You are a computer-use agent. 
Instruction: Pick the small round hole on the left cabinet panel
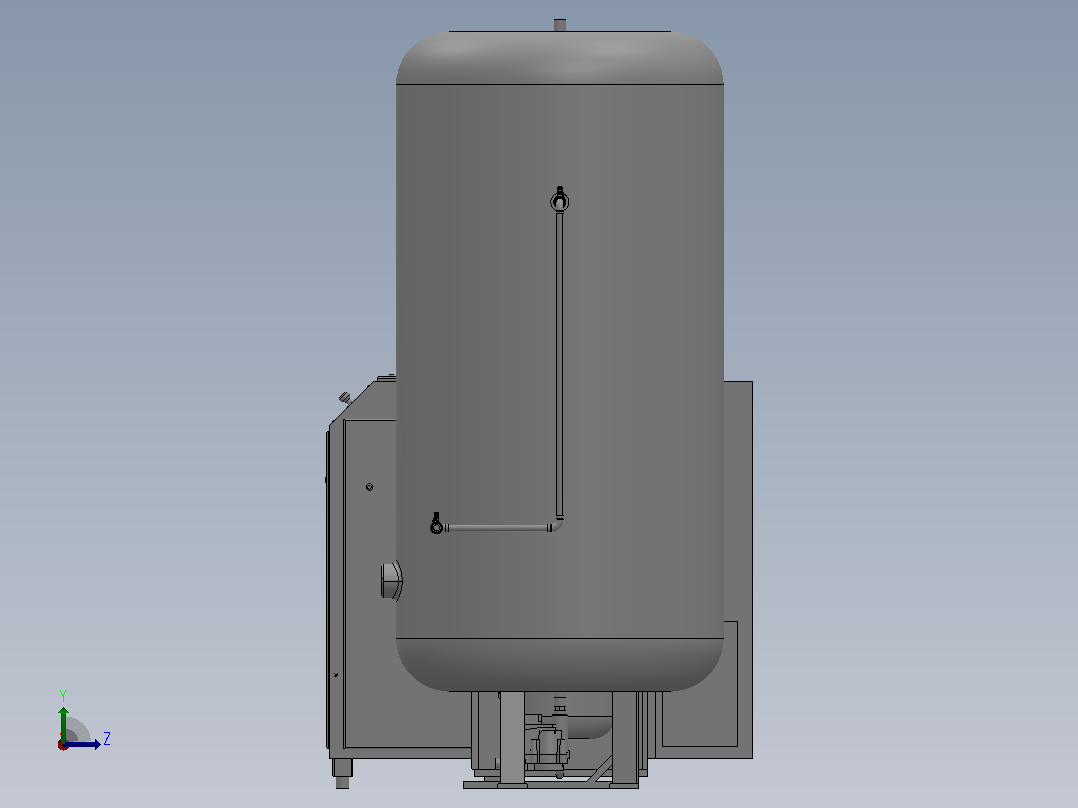coord(369,487)
